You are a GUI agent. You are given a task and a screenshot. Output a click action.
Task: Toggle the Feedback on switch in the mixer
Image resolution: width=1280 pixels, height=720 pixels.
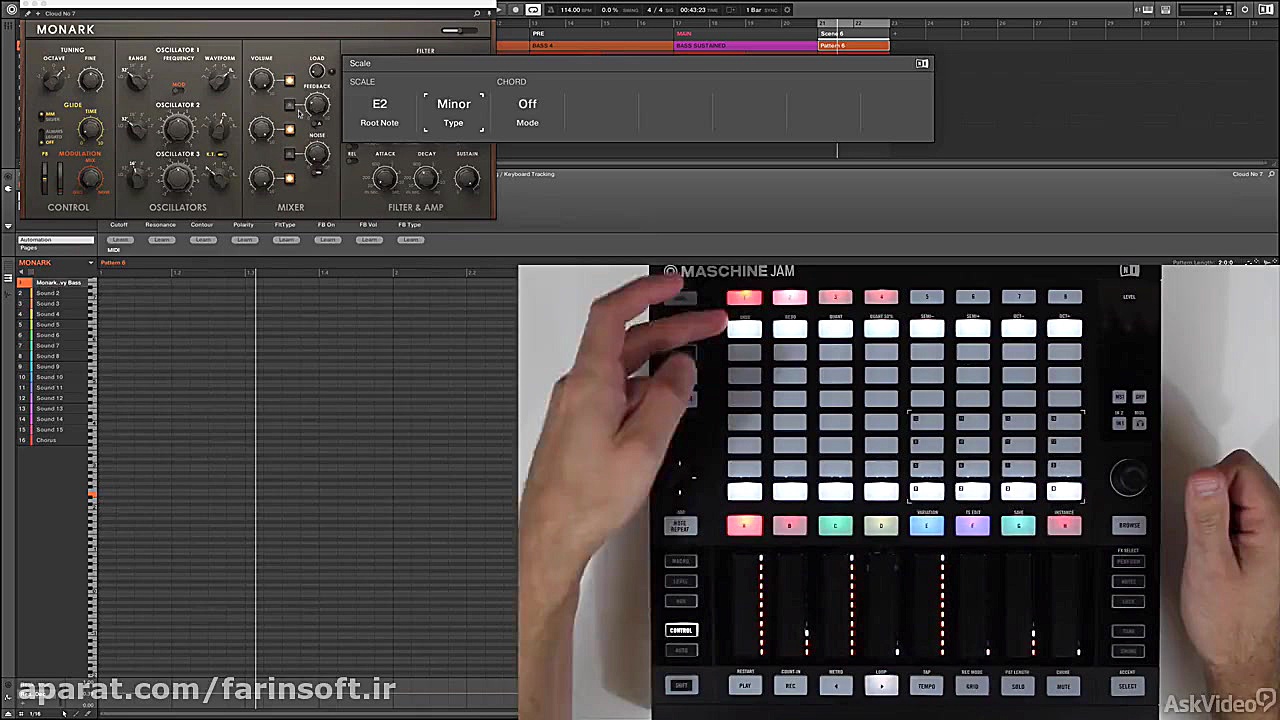(289, 105)
